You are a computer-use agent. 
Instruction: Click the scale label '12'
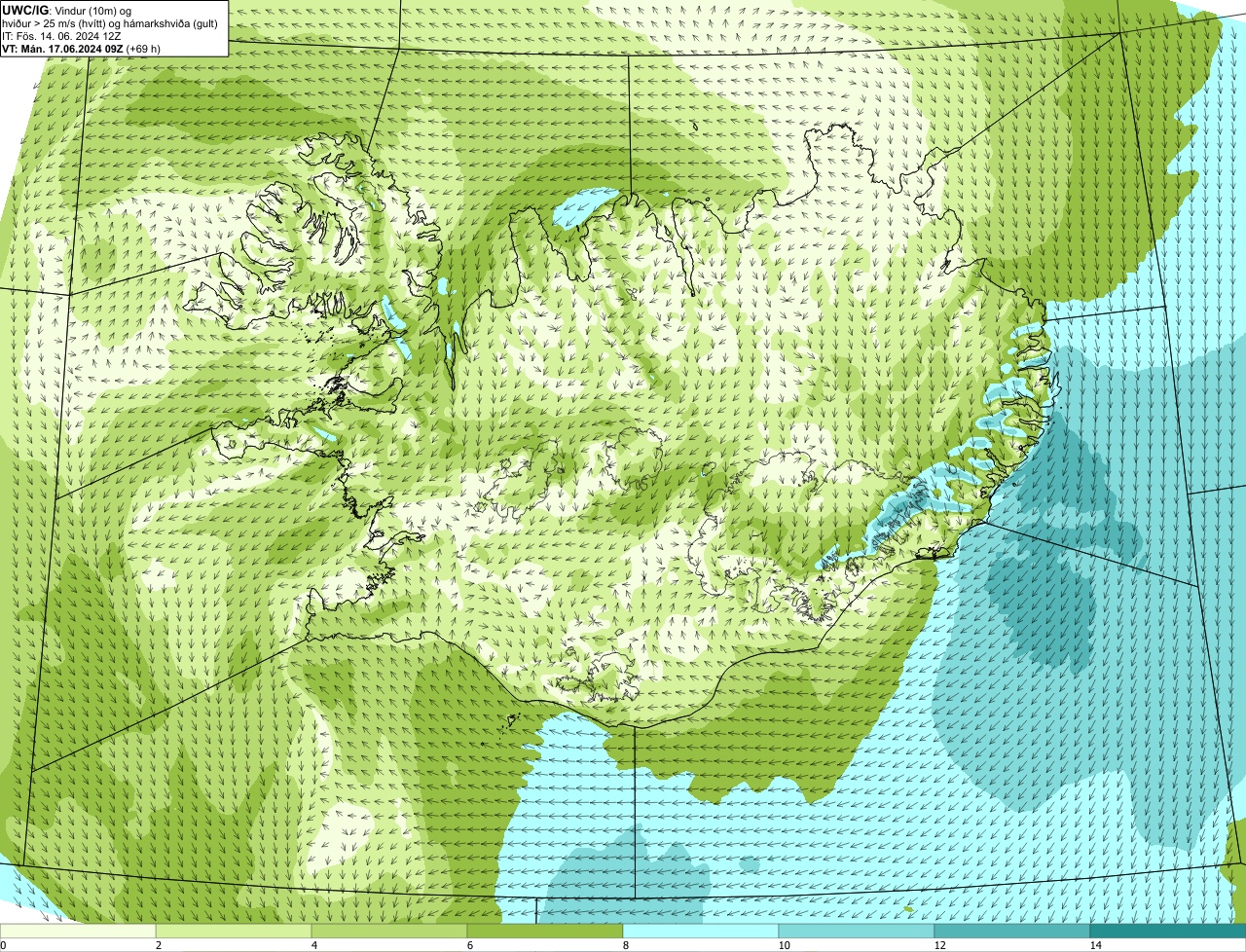(939, 945)
